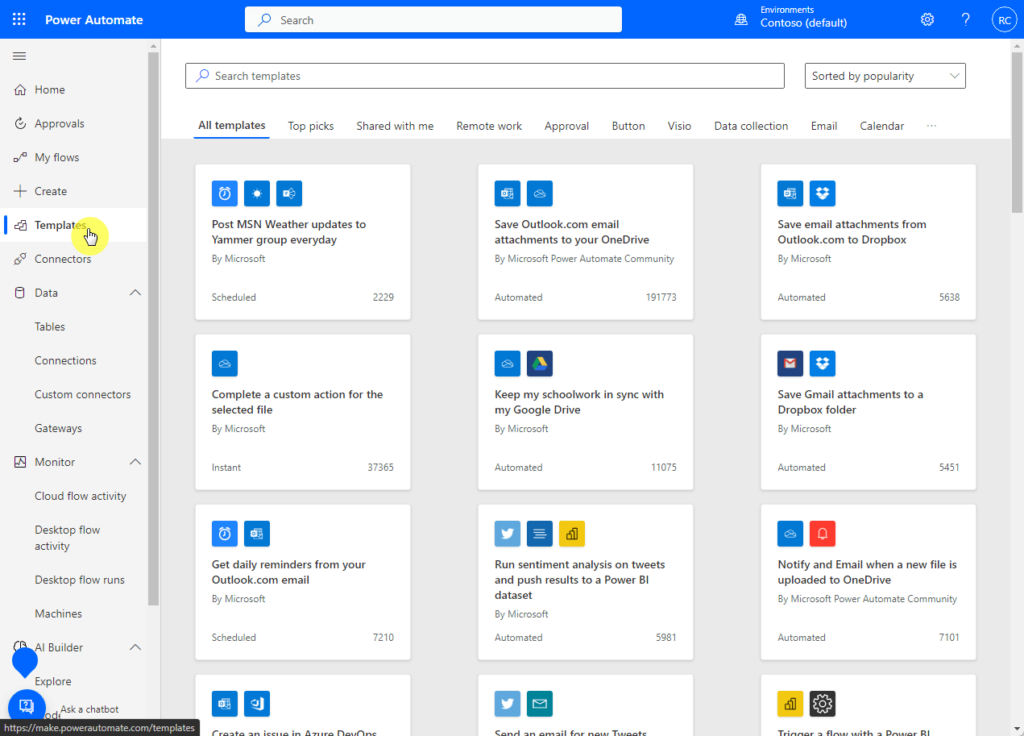Open Save Outlook.com email attachments to OneDrive template

[585, 242]
